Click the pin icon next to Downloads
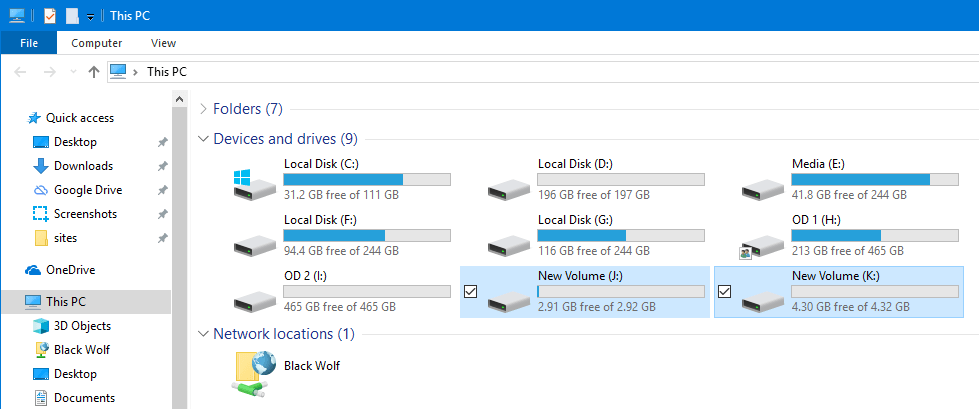 (x=162, y=166)
